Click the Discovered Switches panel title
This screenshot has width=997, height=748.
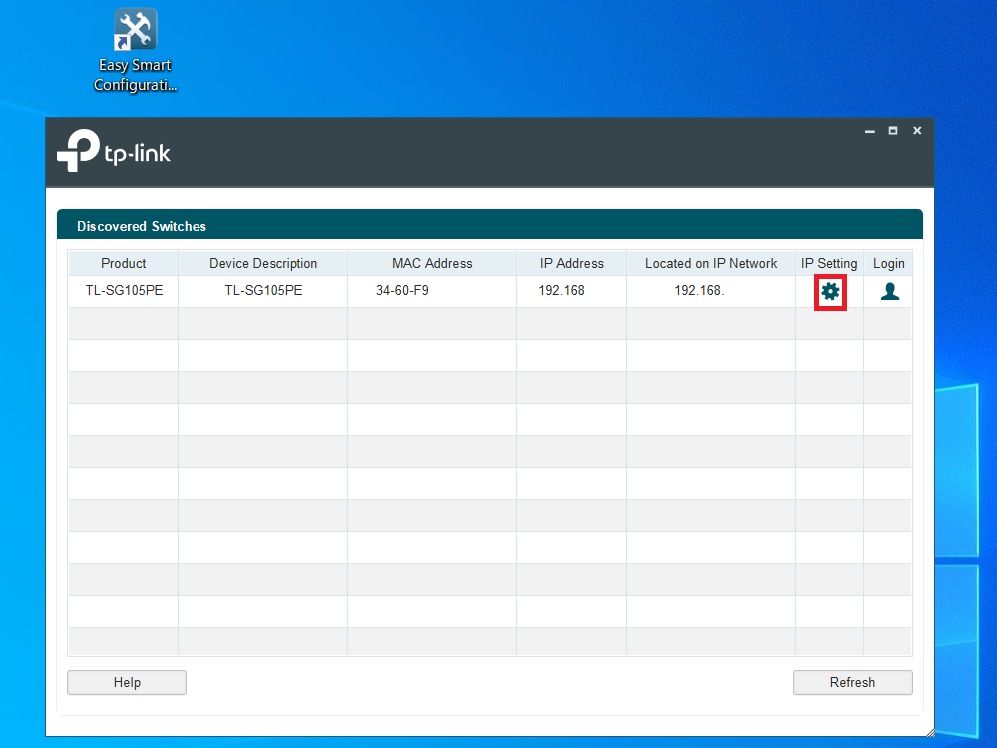141,226
